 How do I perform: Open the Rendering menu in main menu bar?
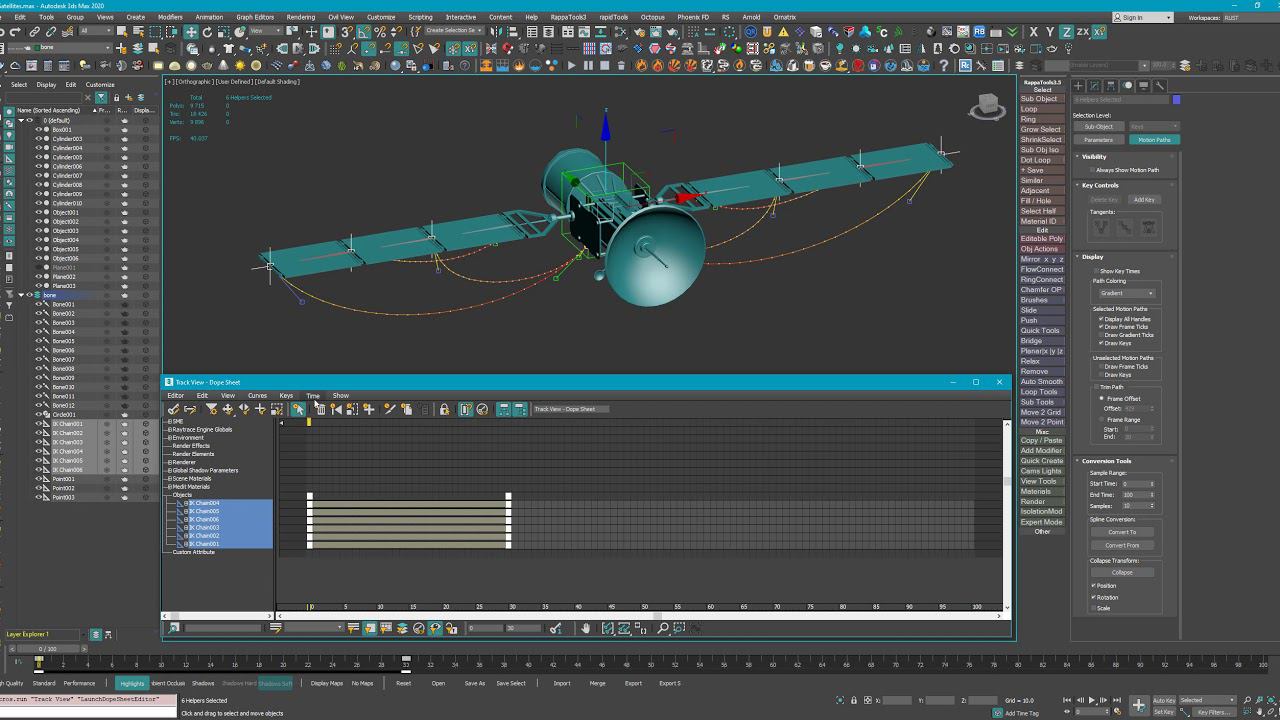(x=300, y=17)
